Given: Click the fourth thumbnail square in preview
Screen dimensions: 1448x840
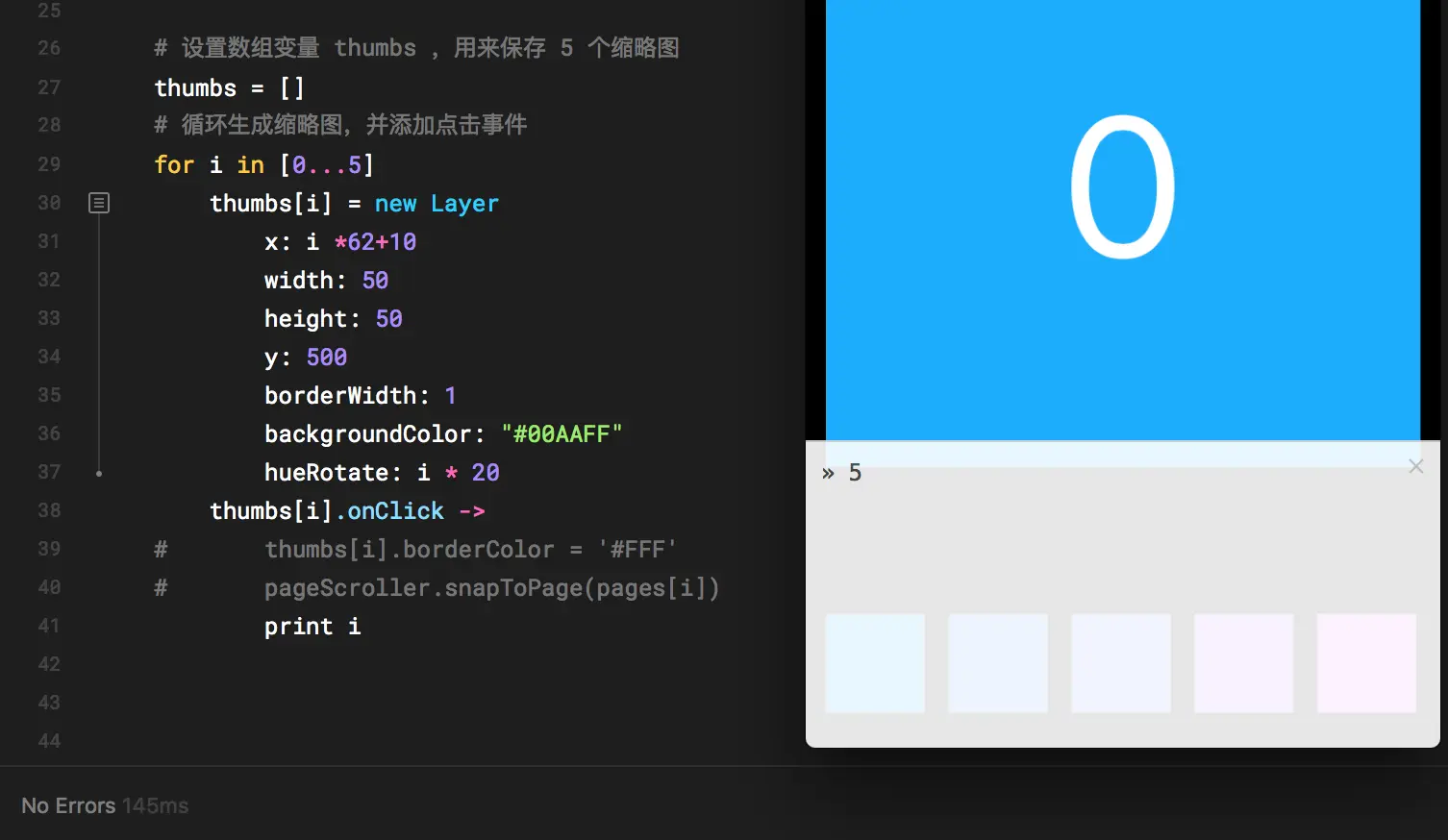Looking at the screenshot, I should (1244, 663).
